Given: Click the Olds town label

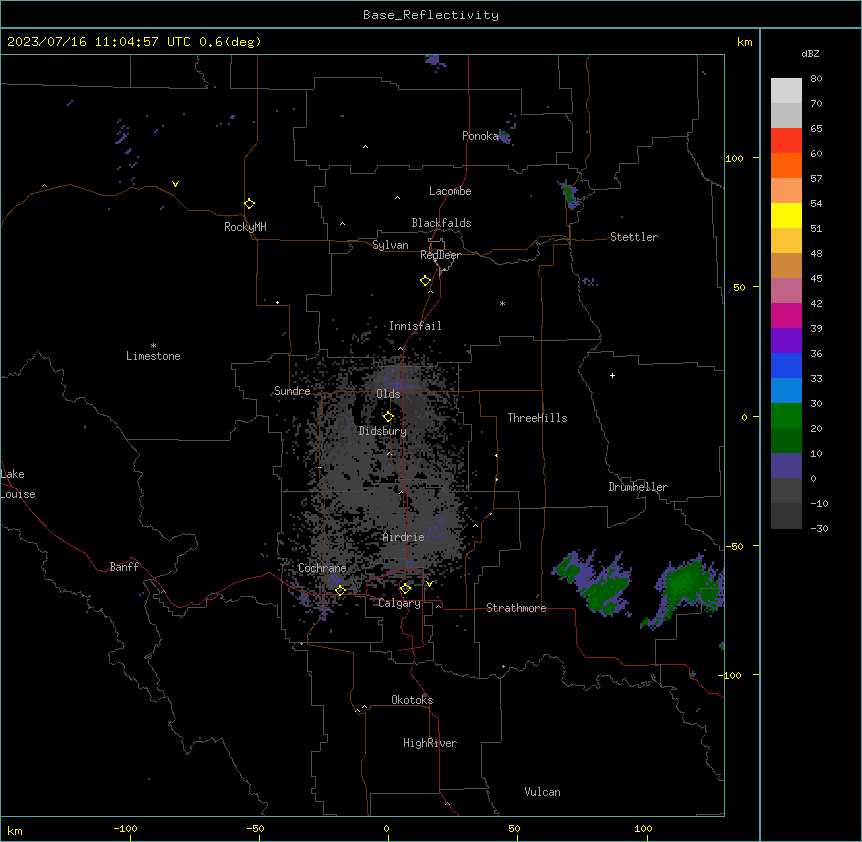Looking at the screenshot, I should click(388, 394).
